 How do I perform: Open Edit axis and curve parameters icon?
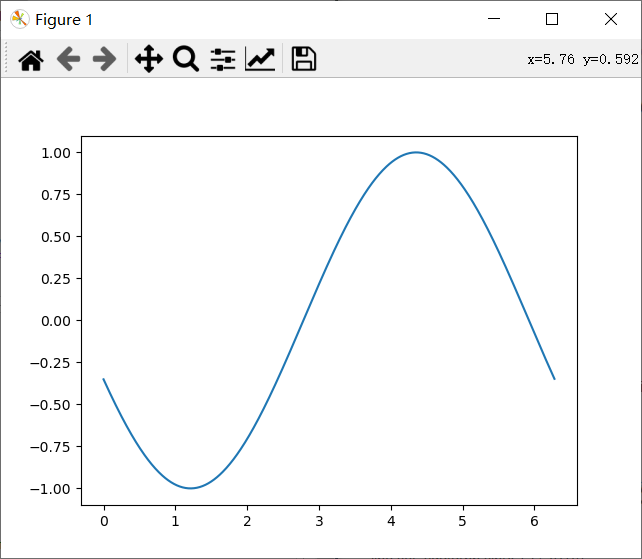click(x=260, y=59)
